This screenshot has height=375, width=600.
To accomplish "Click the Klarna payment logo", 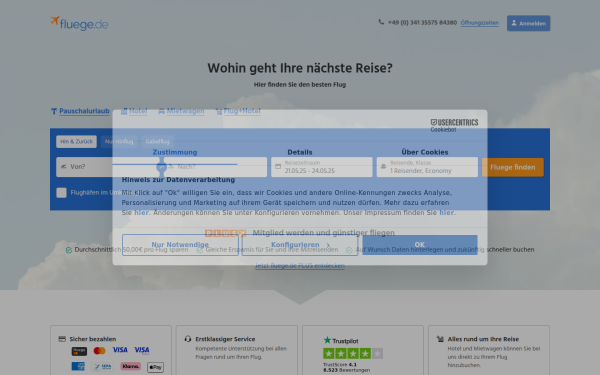I will pos(130,367).
